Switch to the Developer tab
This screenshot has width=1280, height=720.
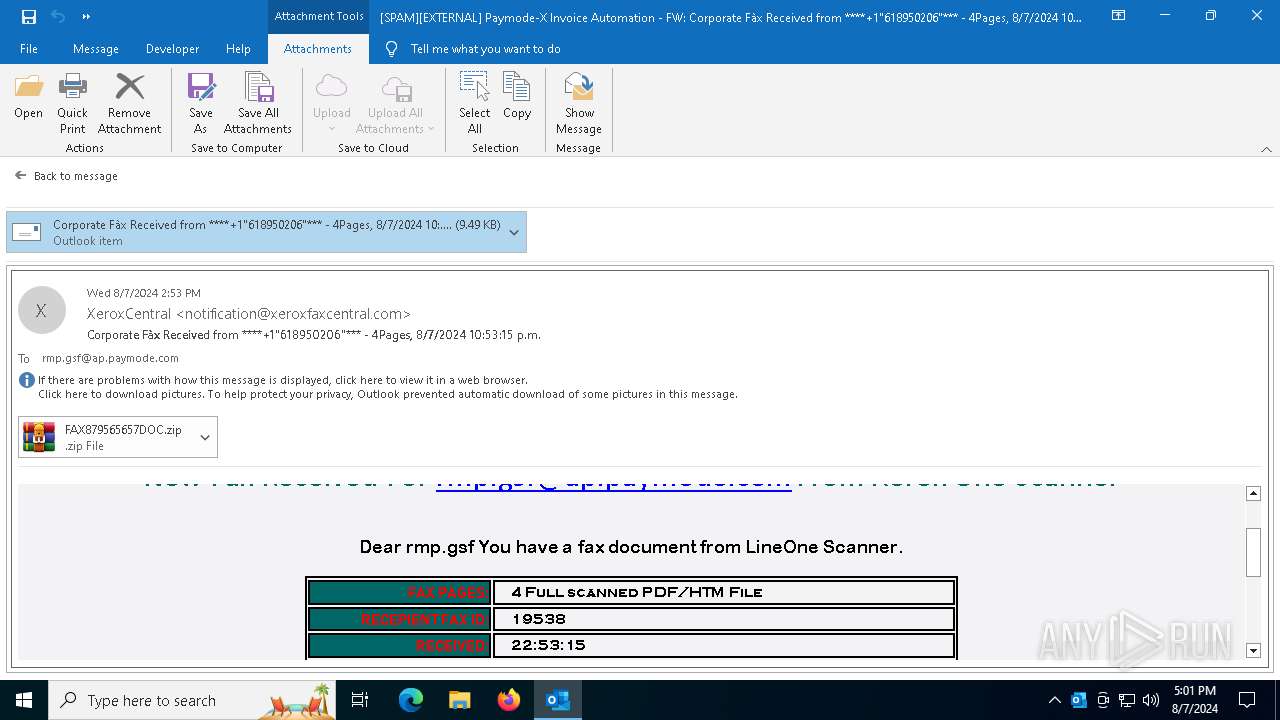click(x=172, y=49)
